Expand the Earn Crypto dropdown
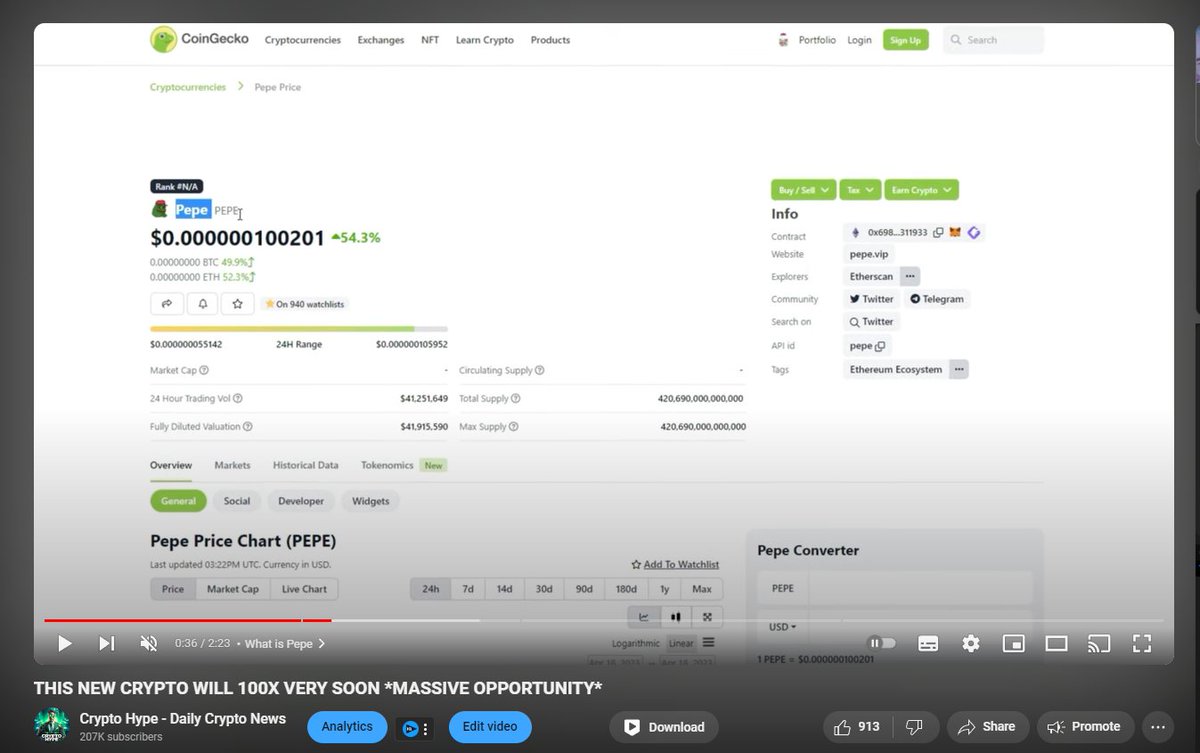The width and height of the screenshot is (1200, 753). 921,190
